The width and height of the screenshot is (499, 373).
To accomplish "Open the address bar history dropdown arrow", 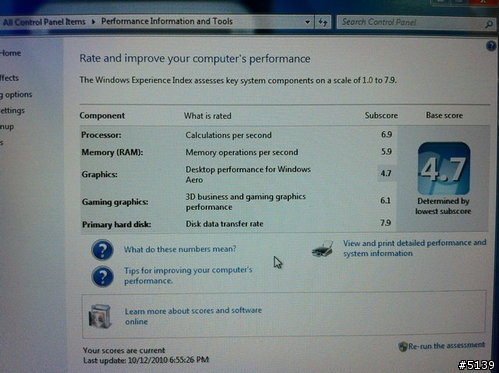I will 307,22.
